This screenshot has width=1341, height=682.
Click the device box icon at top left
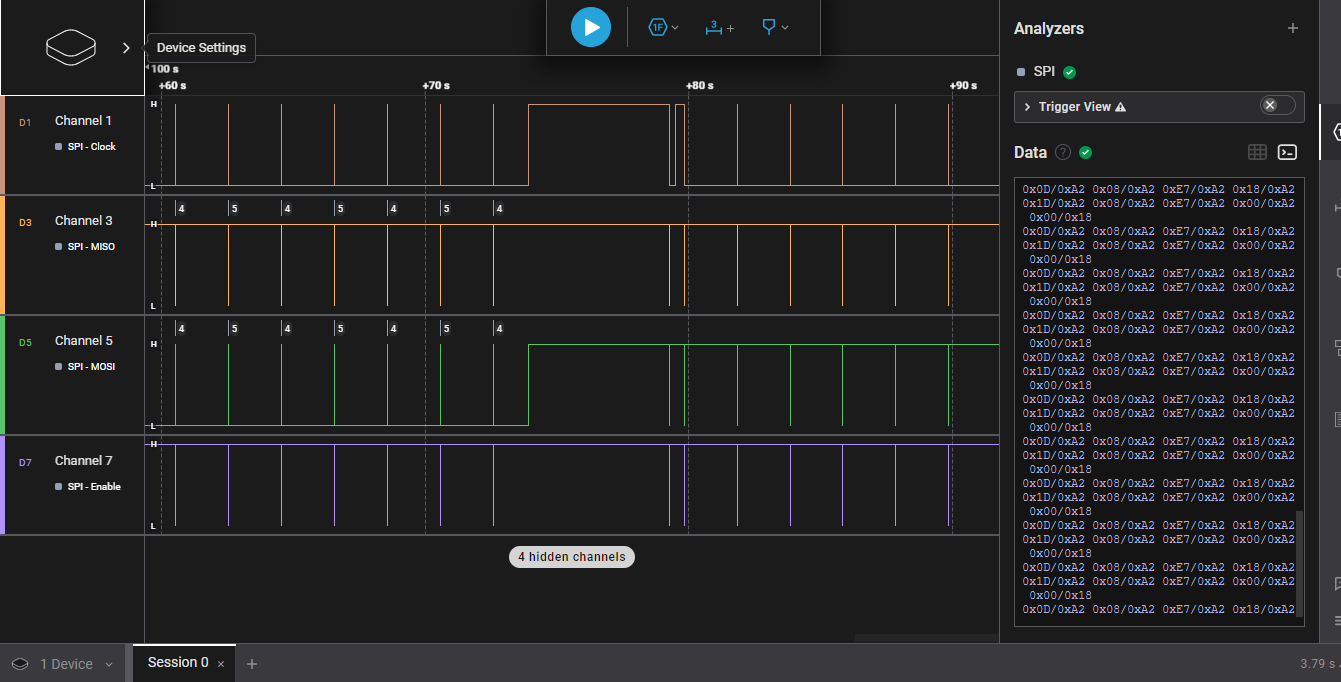tap(71, 48)
